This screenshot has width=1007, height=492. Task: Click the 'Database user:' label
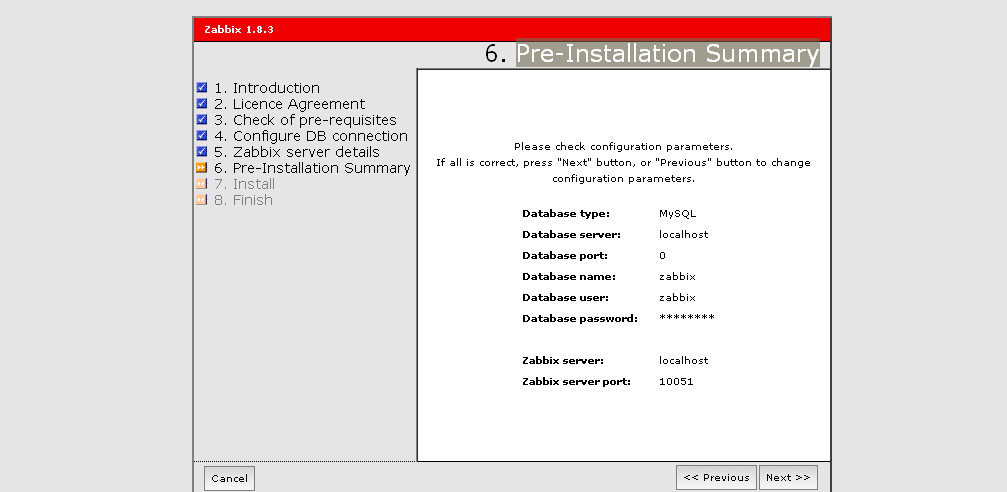565,298
